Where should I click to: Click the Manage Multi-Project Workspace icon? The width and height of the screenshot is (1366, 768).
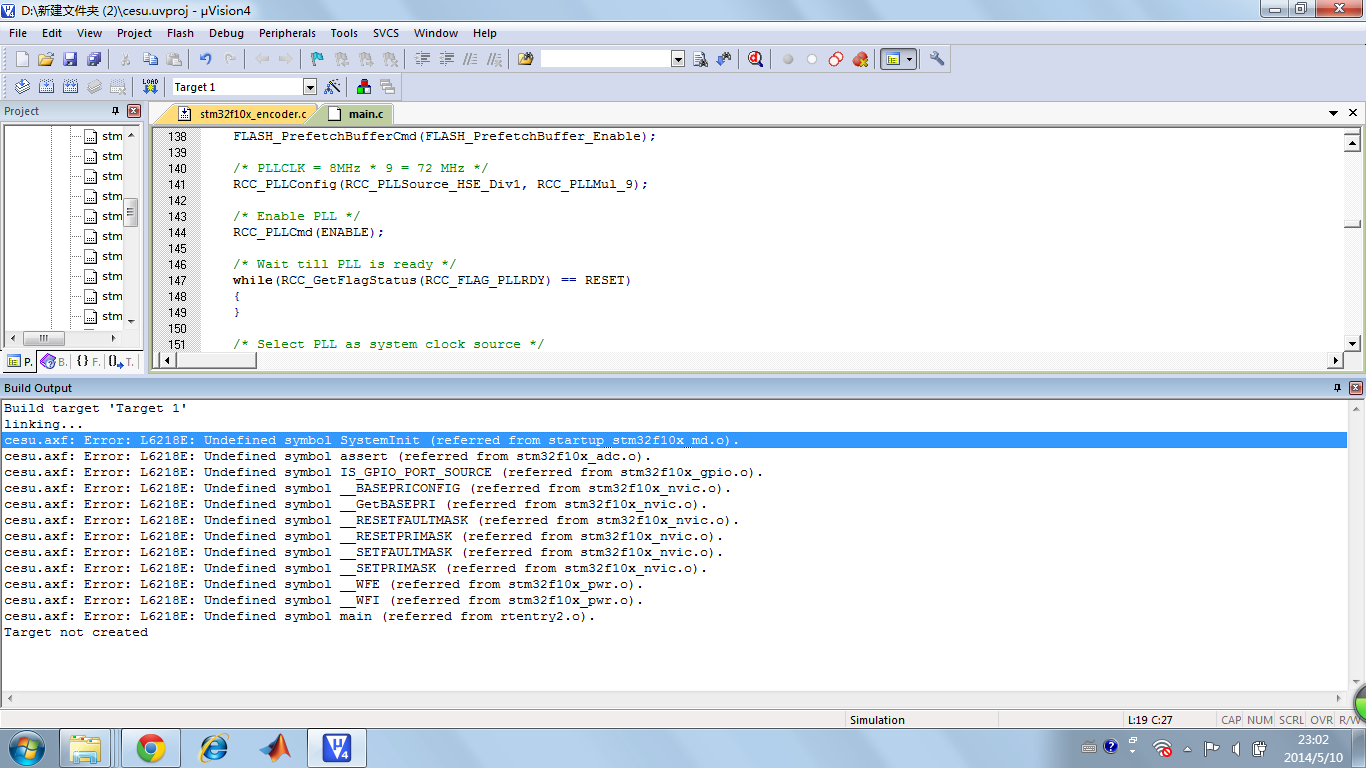(387, 87)
